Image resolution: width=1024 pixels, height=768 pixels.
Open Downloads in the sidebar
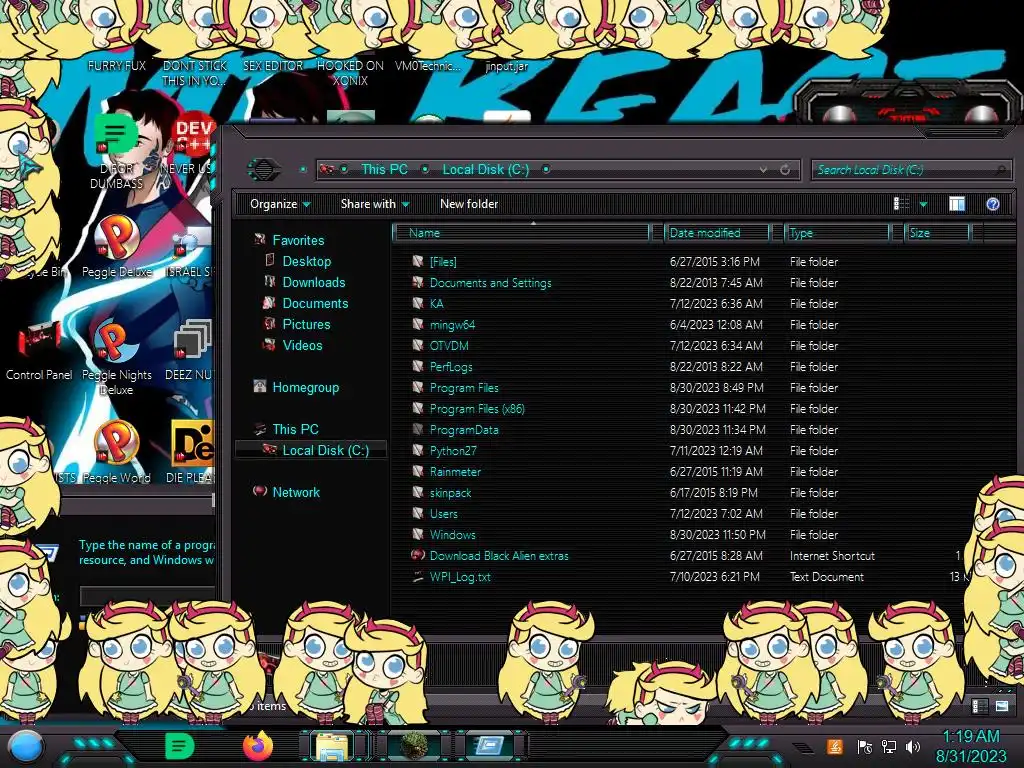313,282
